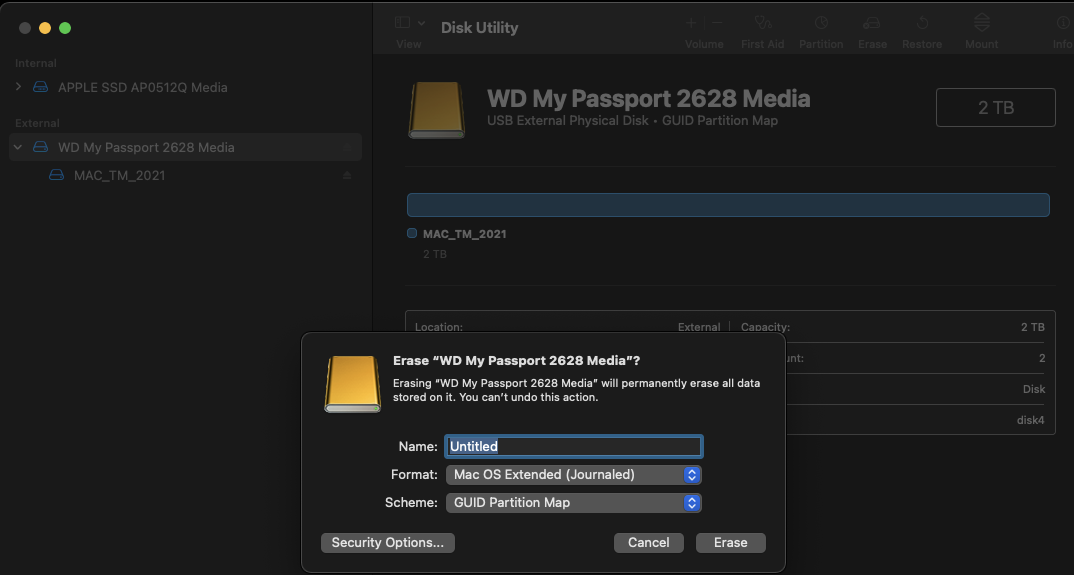Click the External section header in sidebar
Image resolution: width=1074 pixels, height=575 pixels.
pyautogui.click(x=37, y=123)
